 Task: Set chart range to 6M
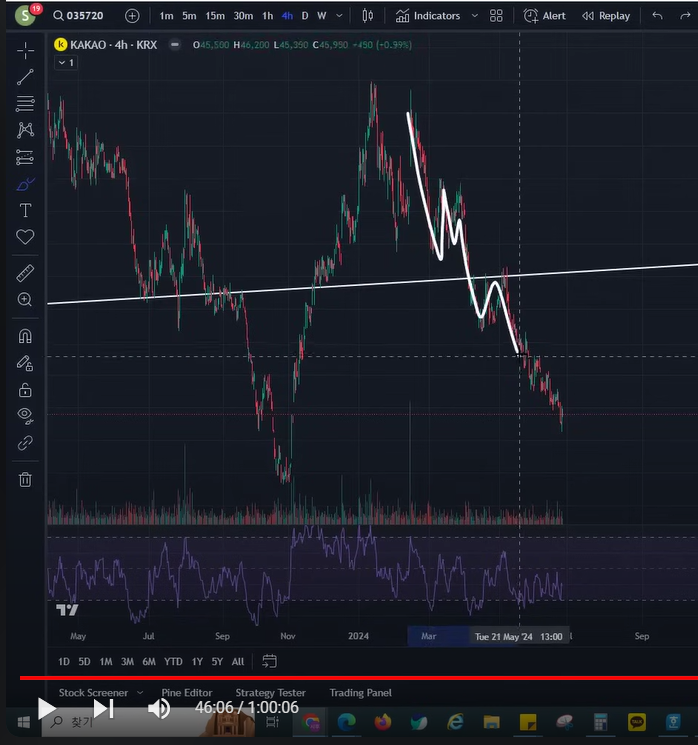pos(149,661)
